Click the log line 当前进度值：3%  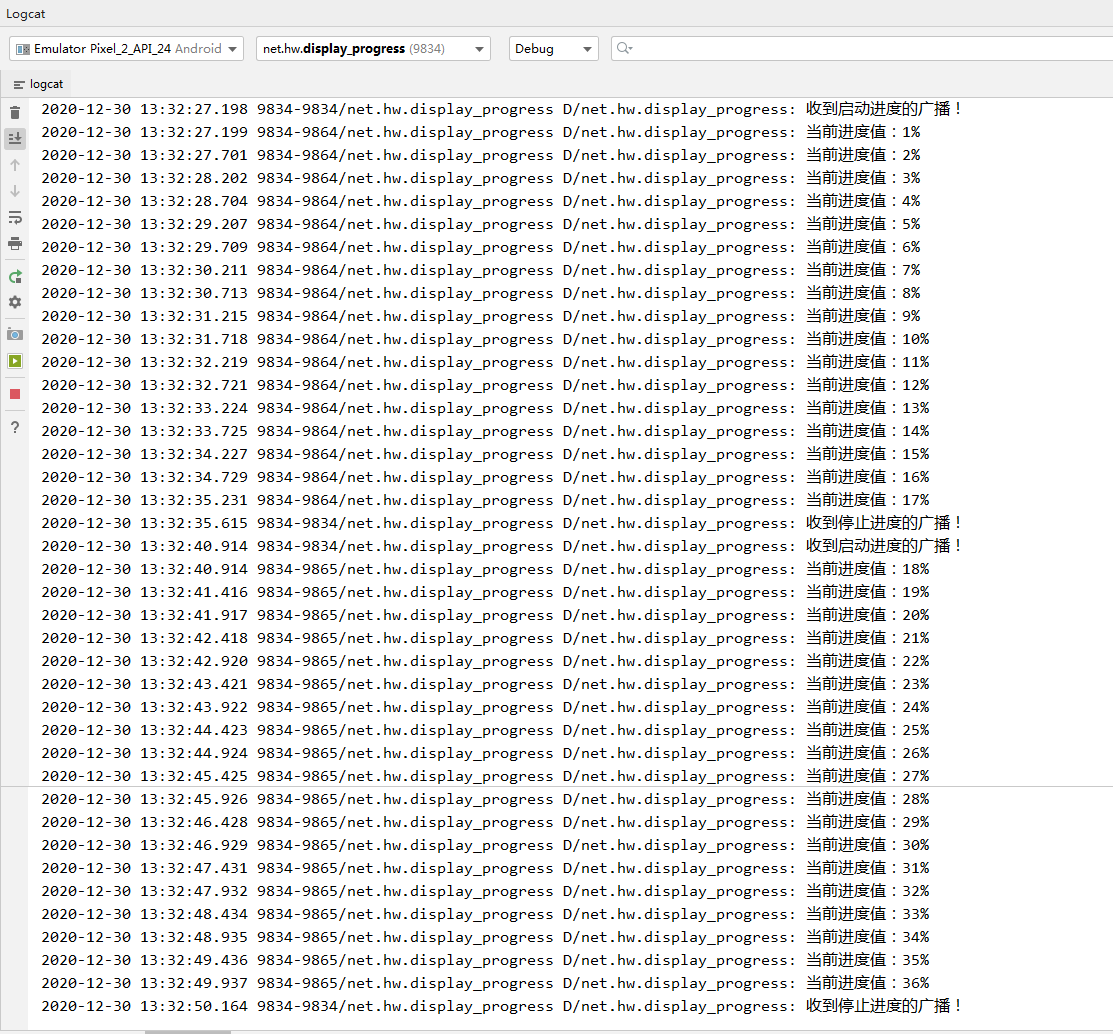click(481, 178)
